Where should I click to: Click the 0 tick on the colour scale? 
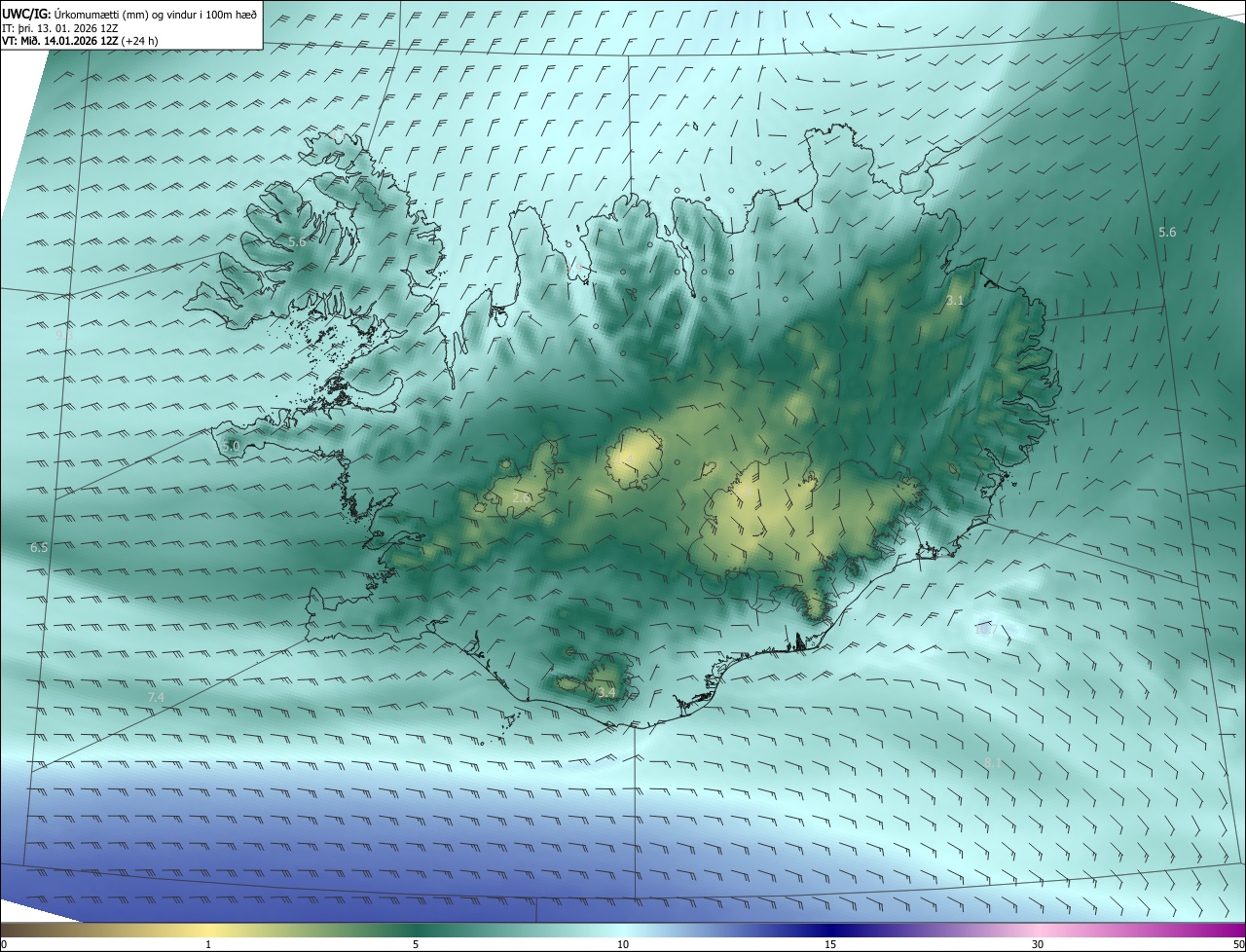(4, 944)
